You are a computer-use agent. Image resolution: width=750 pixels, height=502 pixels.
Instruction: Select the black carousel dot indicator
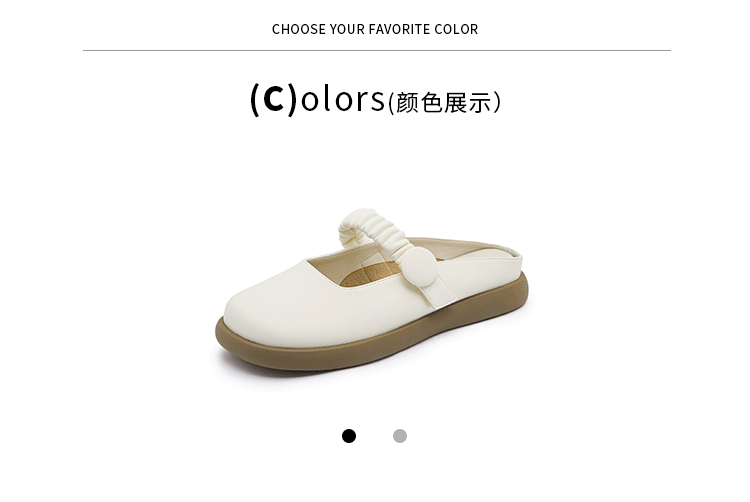349,436
